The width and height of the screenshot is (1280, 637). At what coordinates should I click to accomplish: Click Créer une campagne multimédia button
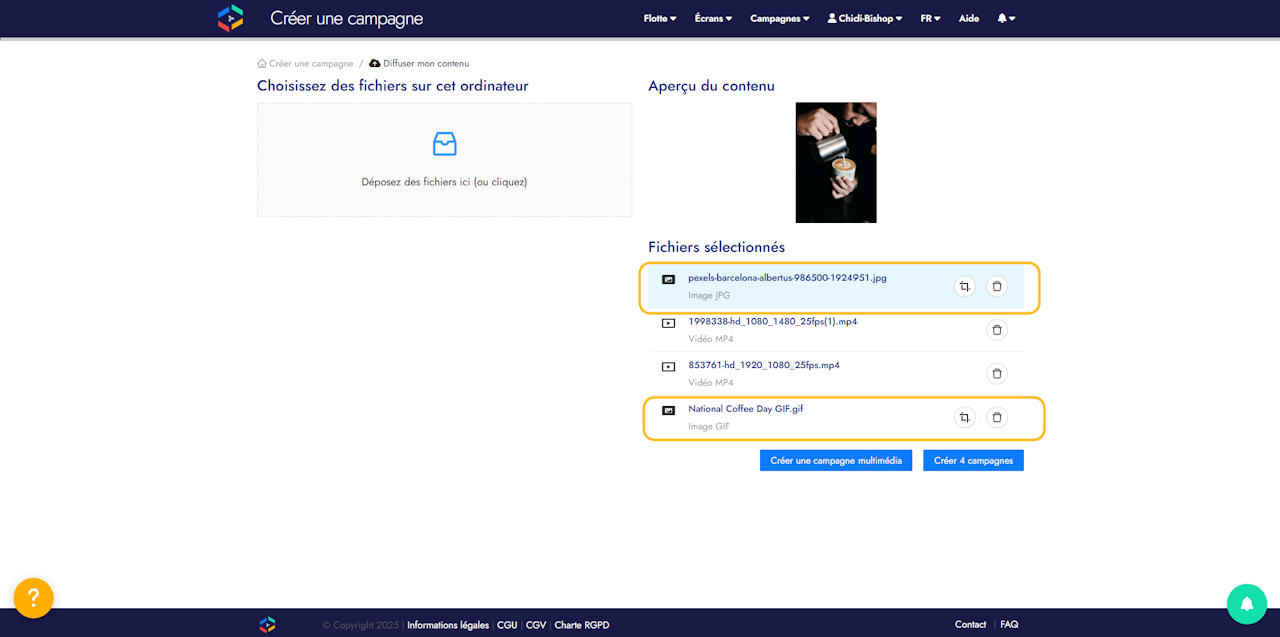836,460
